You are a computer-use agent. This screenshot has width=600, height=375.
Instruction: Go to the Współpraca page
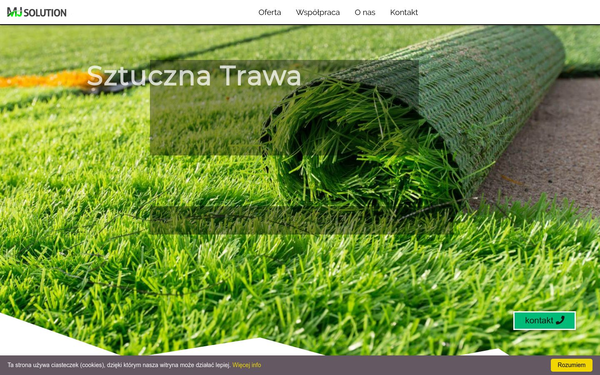(x=318, y=12)
